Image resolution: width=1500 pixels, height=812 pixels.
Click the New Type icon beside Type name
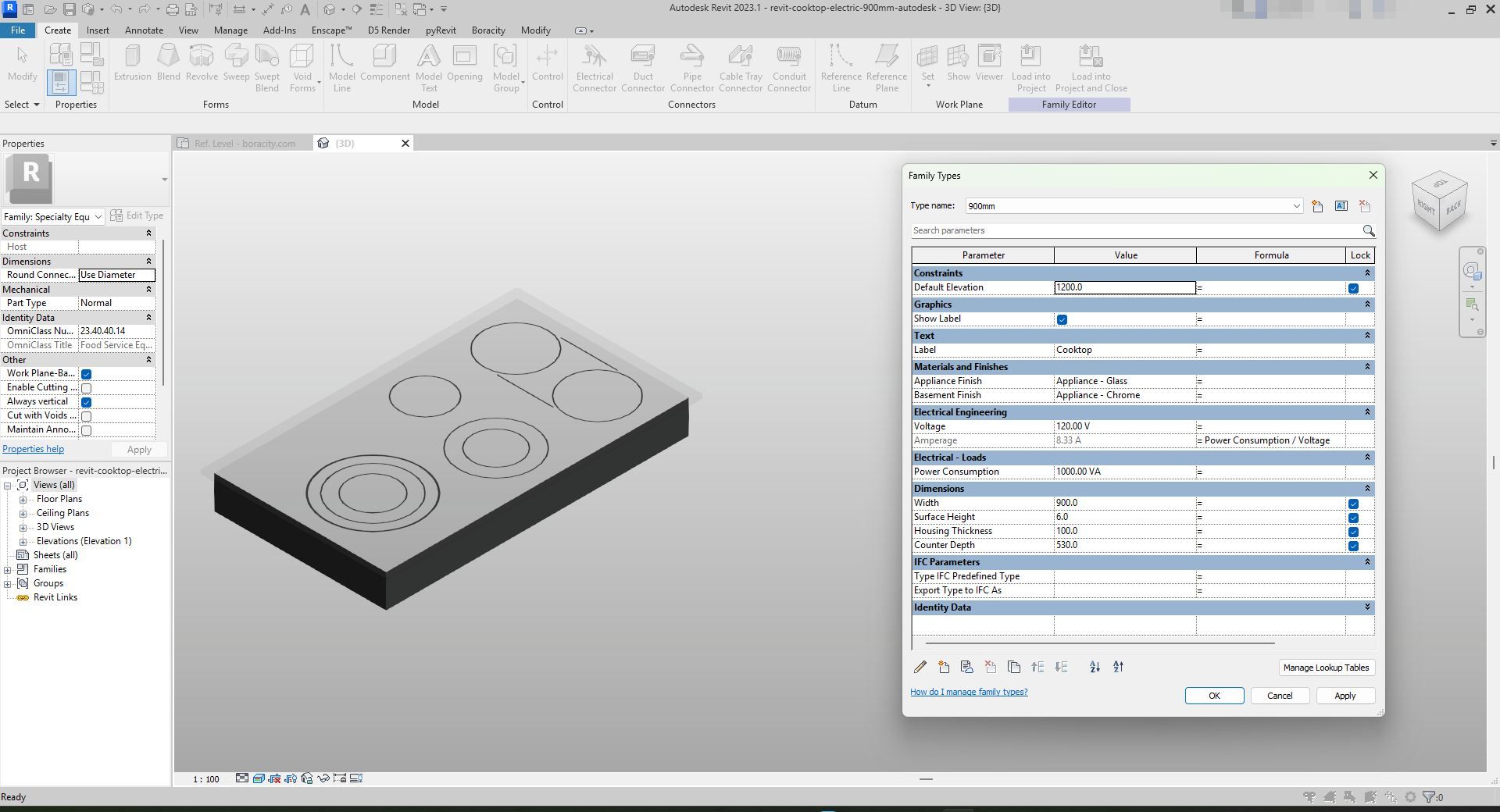(x=1317, y=206)
